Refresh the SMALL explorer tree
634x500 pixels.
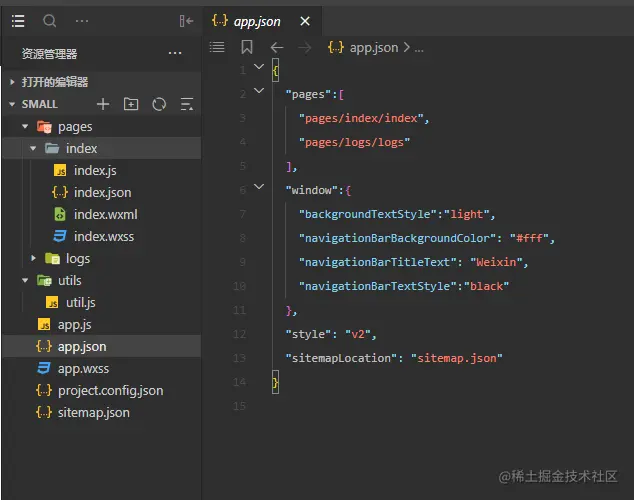(x=159, y=104)
